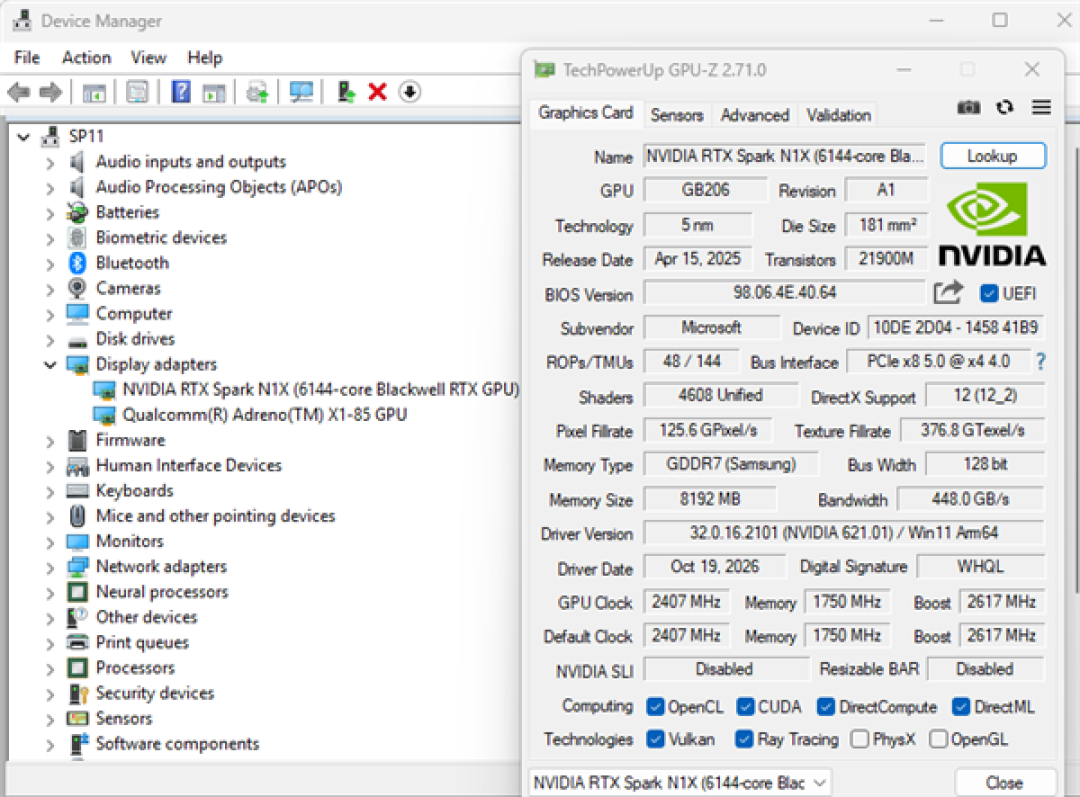The image size is (1080, 797).
Task: Open the GPU-Z hamburger menu
Action: coord(1041,107)
